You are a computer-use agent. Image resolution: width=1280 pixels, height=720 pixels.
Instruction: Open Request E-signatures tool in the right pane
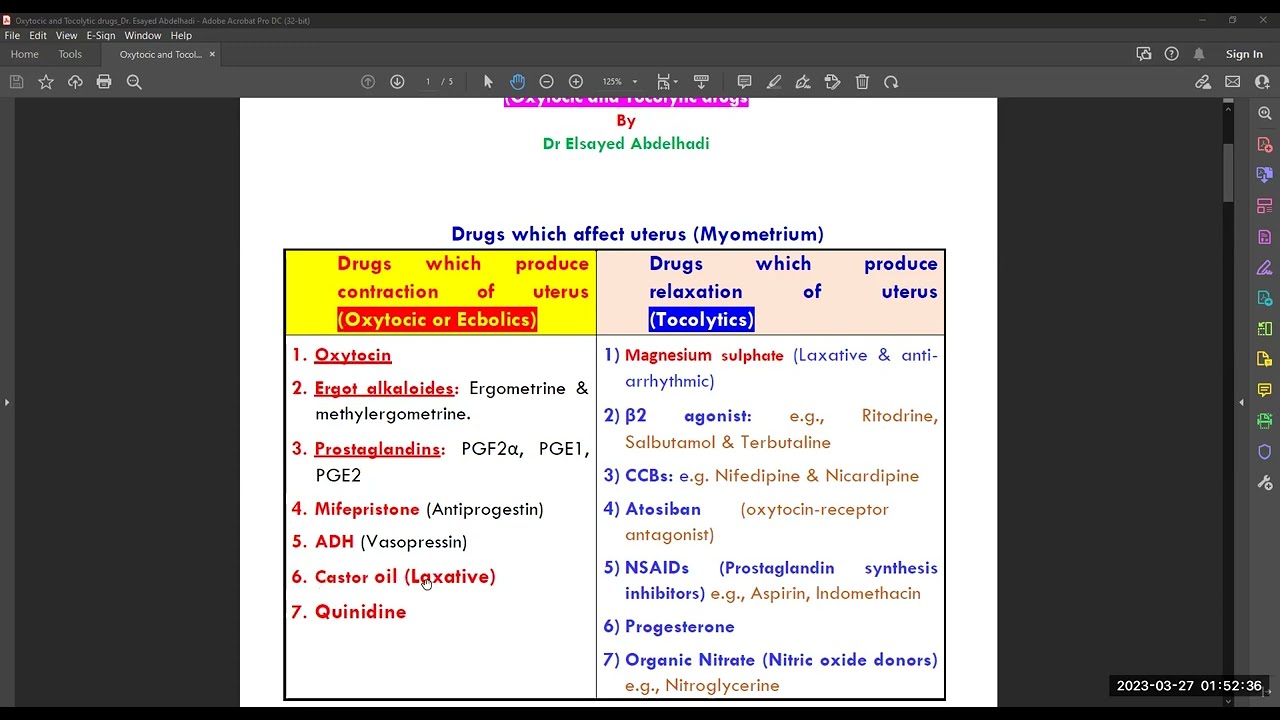[x=1265, y=268]
